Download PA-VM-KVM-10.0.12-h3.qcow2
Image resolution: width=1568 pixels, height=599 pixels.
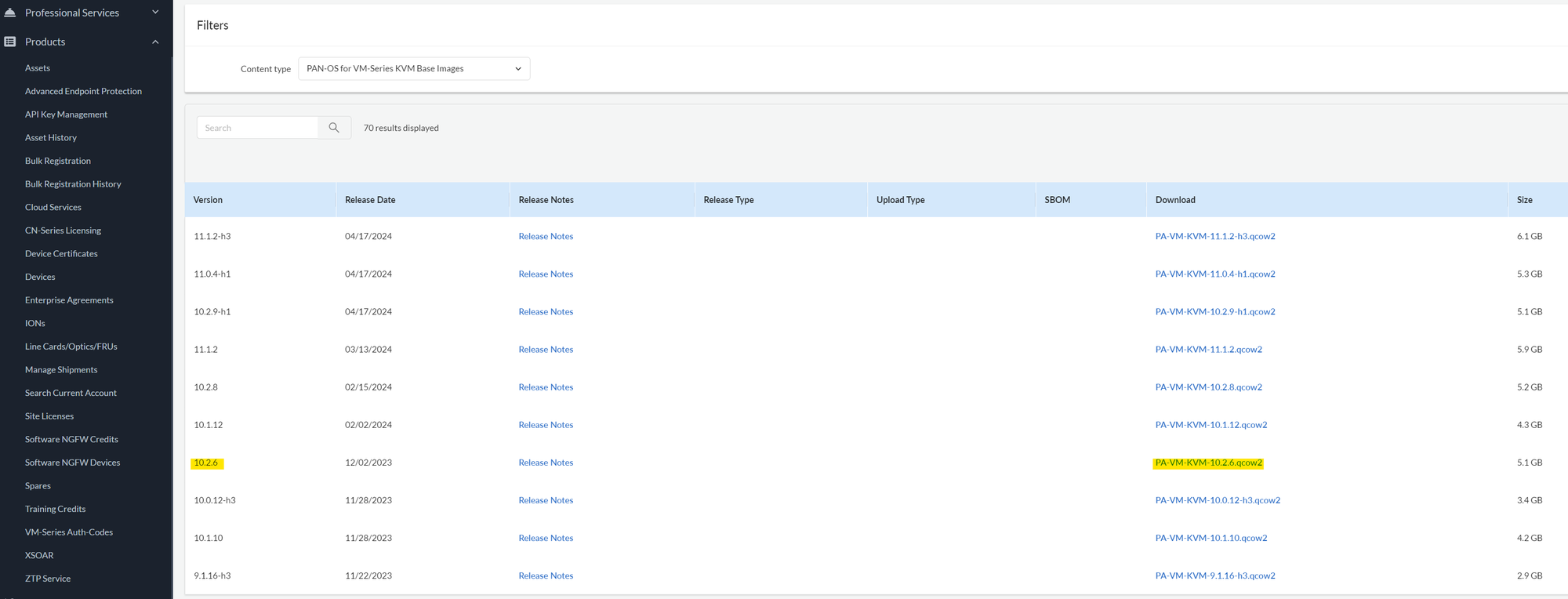tap(1218, 500)
